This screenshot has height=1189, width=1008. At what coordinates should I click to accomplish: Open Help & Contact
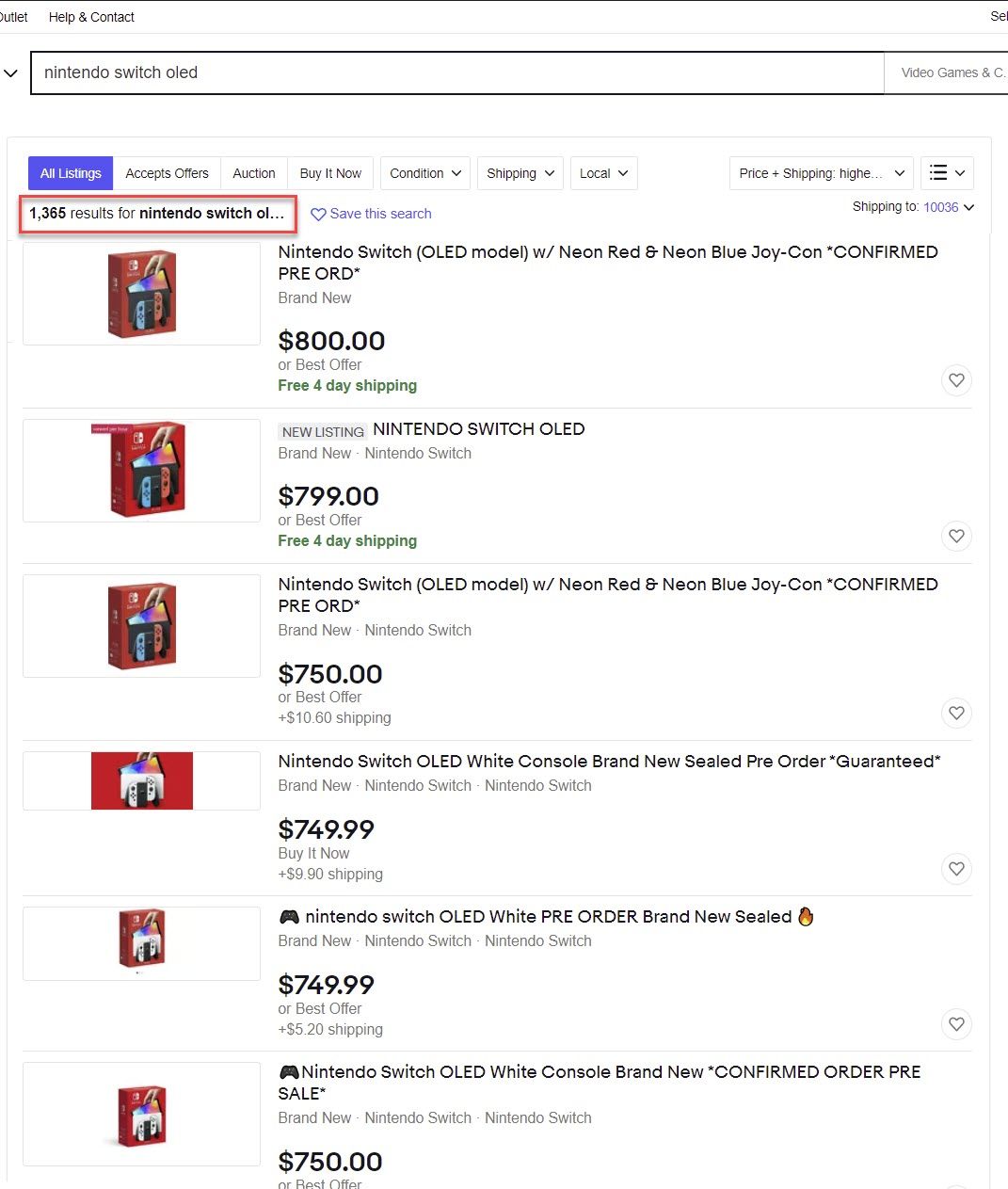(x=91, y=17)
